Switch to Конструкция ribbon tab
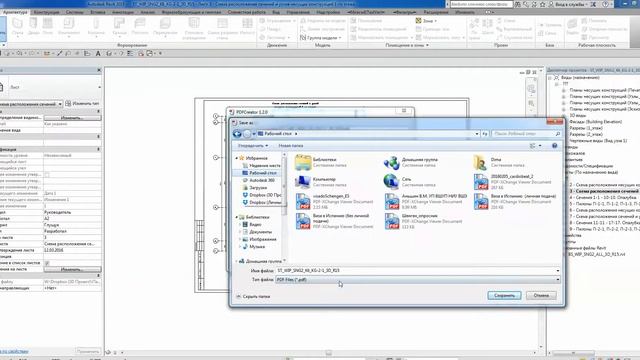Screen dimensions: 640x360 46,12
